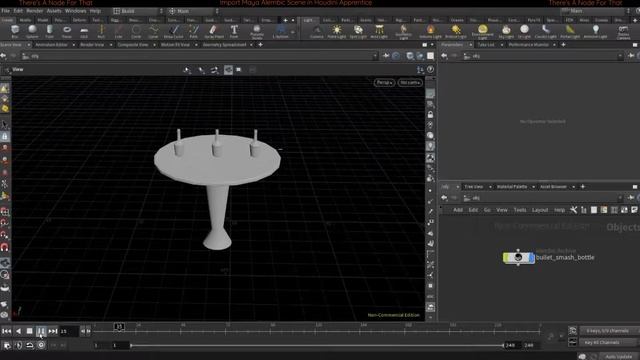Toggle display flag on bullet_smash_bottle node
Screen dimensions: 640x360
tap(531, 258)
